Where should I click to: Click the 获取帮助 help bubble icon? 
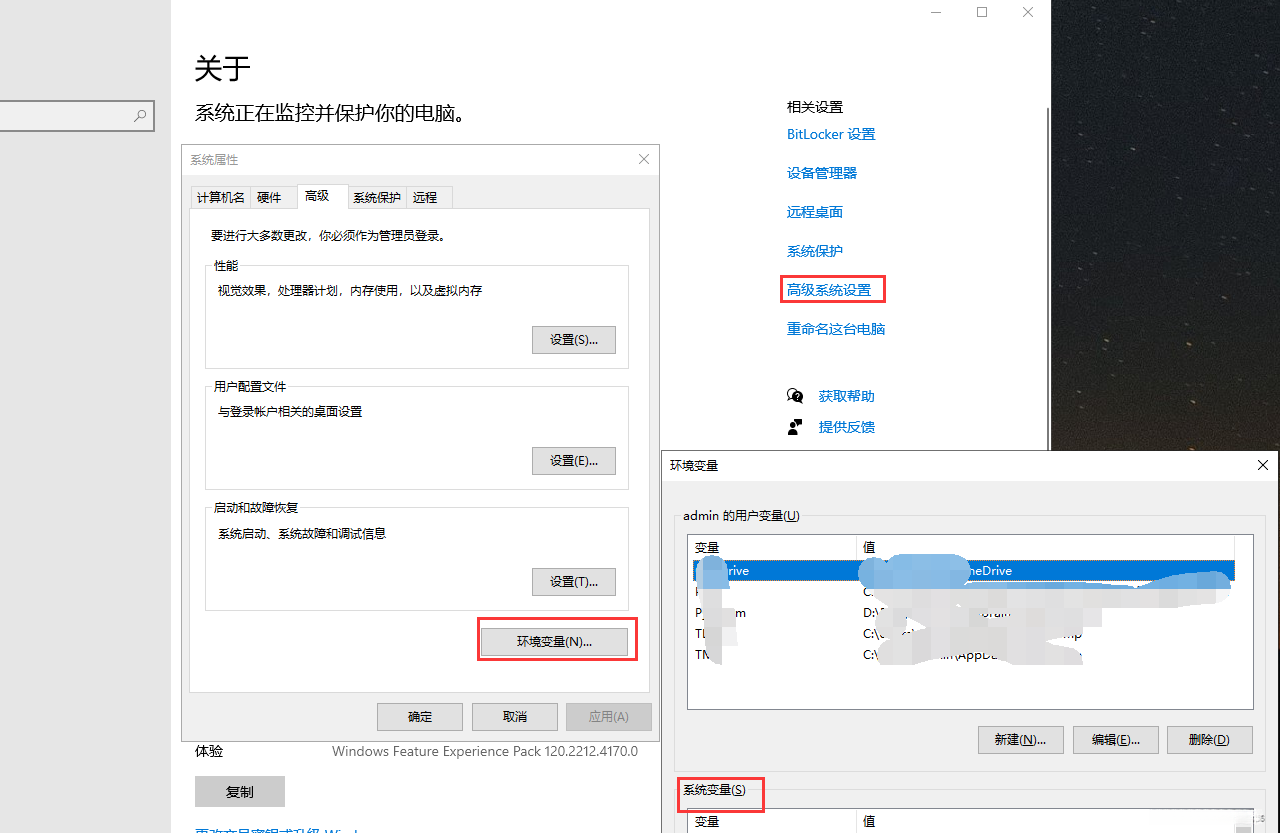[795, 396]
